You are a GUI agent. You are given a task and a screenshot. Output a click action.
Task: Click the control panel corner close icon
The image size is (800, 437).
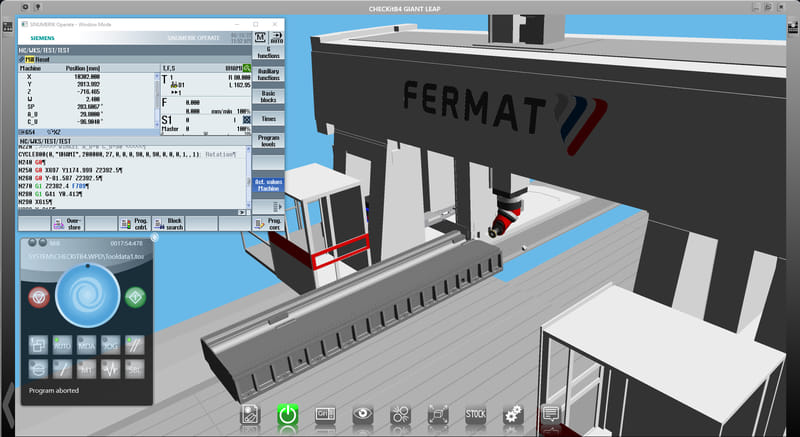click(x=155, y=238)
